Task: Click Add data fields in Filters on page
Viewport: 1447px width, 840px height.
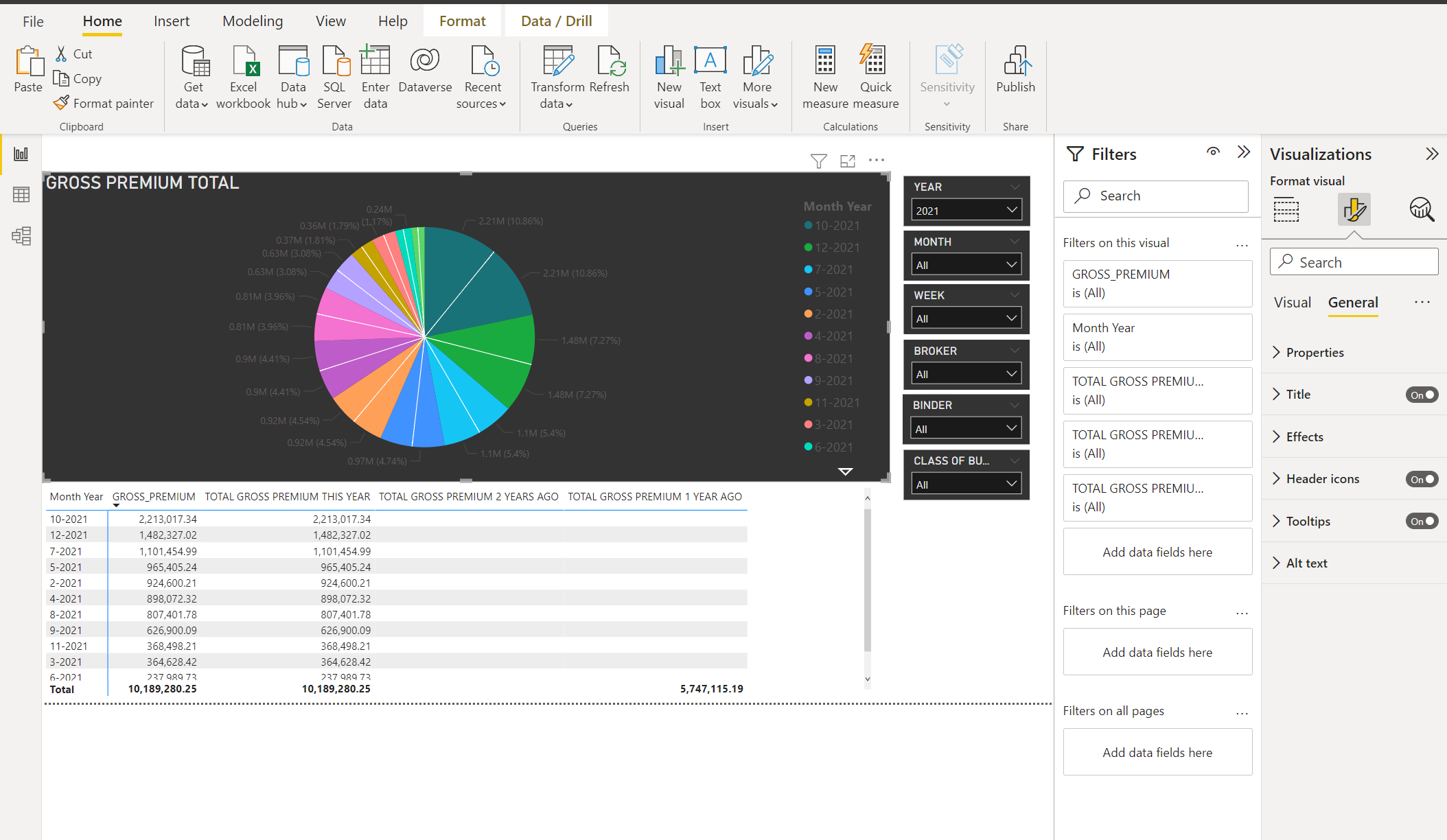Action: [x=1157, y=652]
